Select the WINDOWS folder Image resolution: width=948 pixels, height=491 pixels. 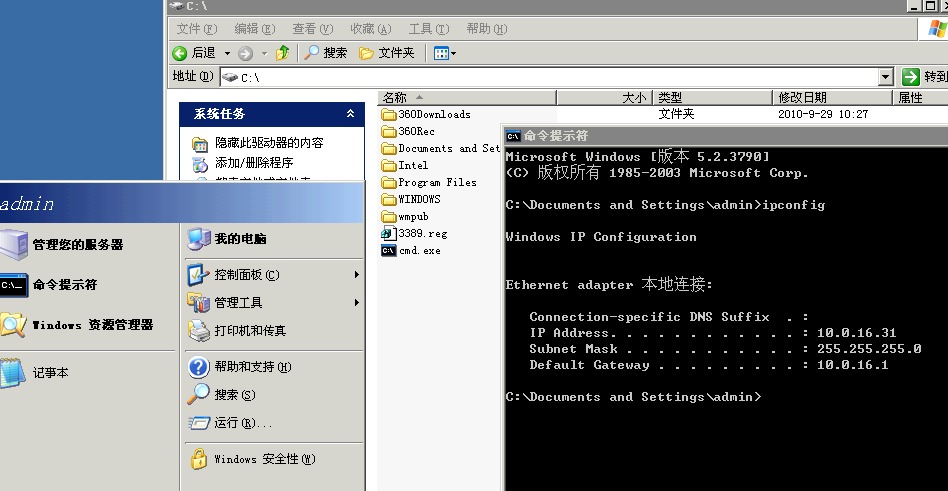[x=411, y=199]
